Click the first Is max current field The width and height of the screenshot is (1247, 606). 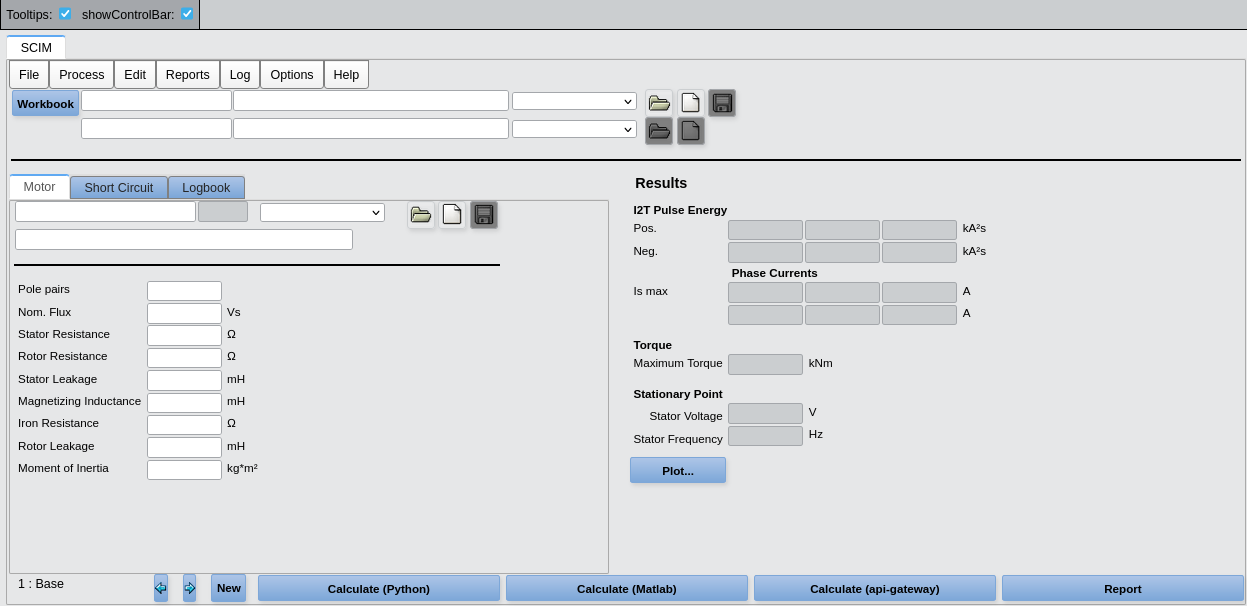pos(765,292)
